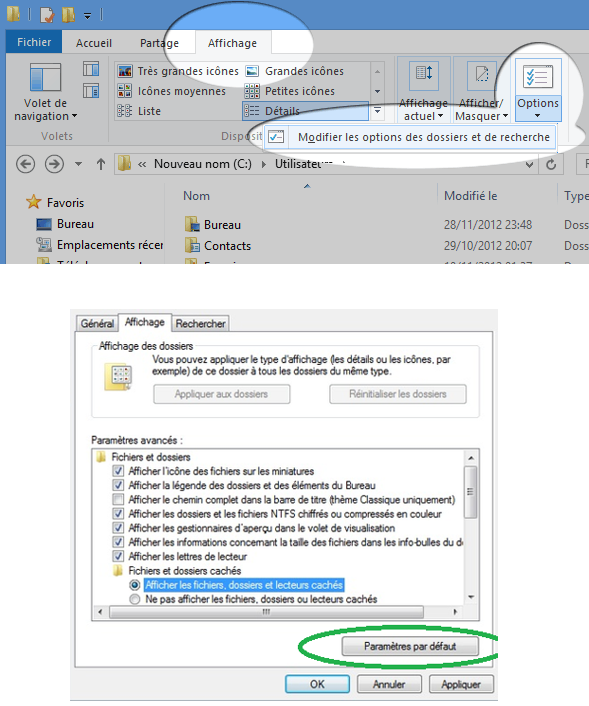Select Modifier les options des dossiers et de recherche

[x=410, y=137]
